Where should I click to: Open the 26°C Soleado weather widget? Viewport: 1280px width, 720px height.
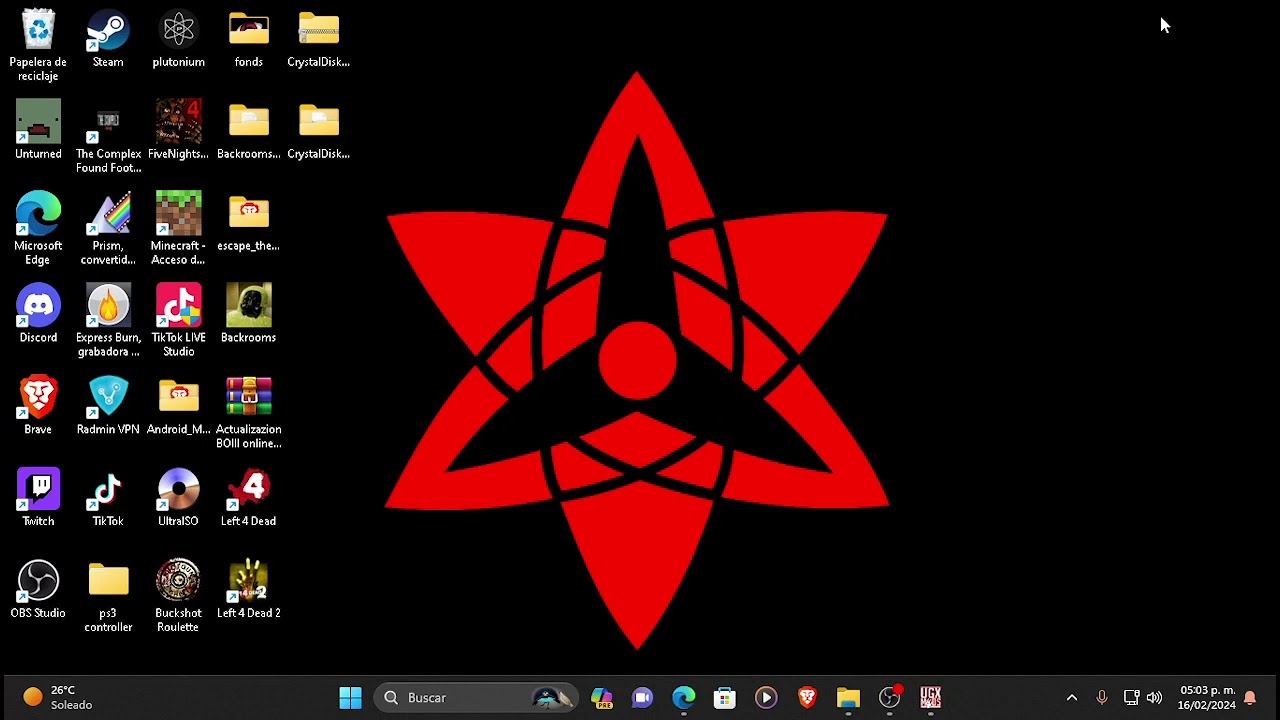click(59, 698)
